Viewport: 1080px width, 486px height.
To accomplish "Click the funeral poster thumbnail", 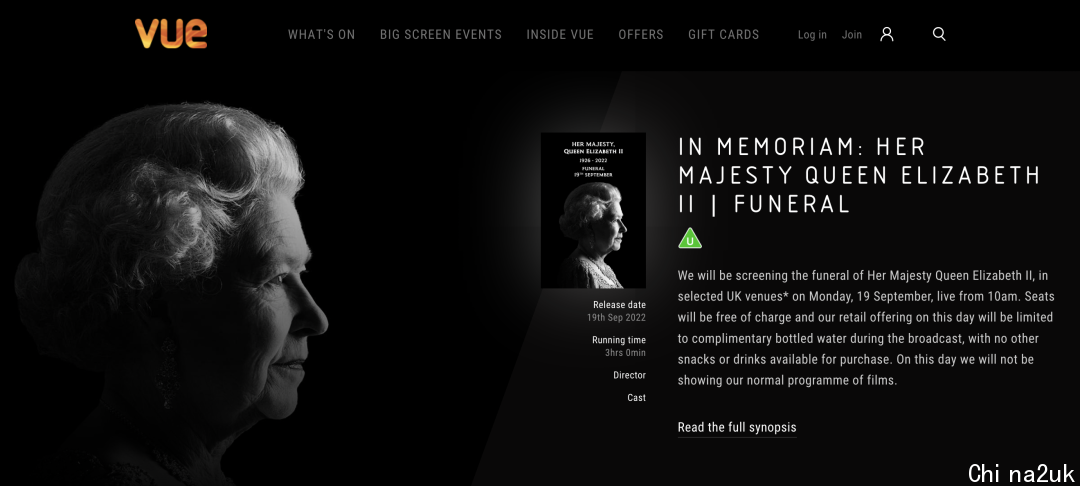I will point(593,210).
